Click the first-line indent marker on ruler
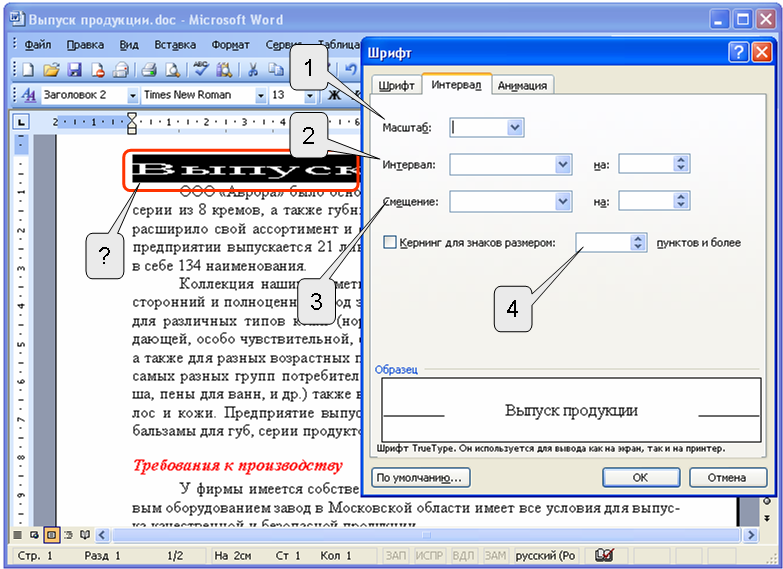783x569 pixels. click(131, 117)
